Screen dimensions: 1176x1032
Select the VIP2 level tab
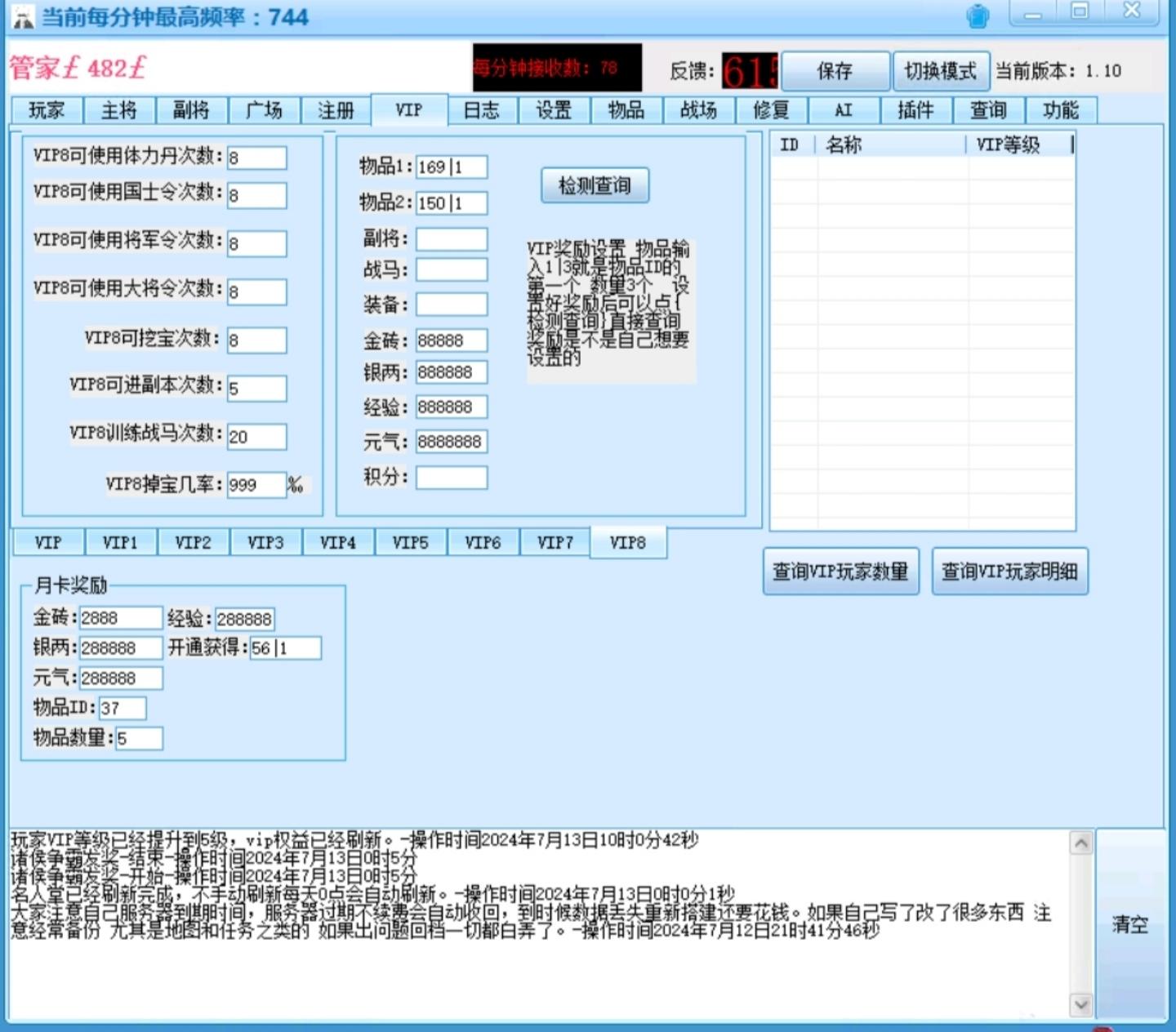pos(193,542)
